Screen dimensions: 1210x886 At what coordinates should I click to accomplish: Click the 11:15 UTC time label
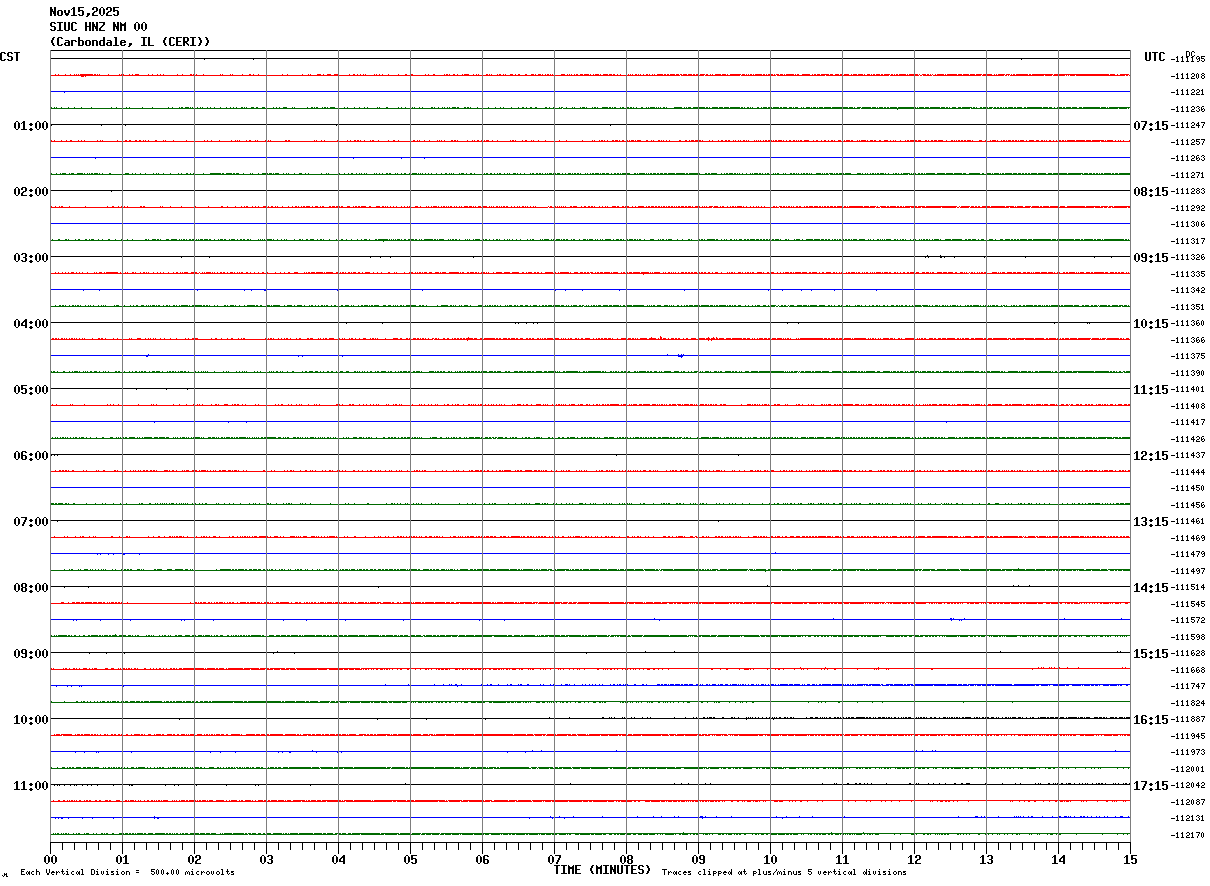pyautogui.click(x=1150, y=390)
